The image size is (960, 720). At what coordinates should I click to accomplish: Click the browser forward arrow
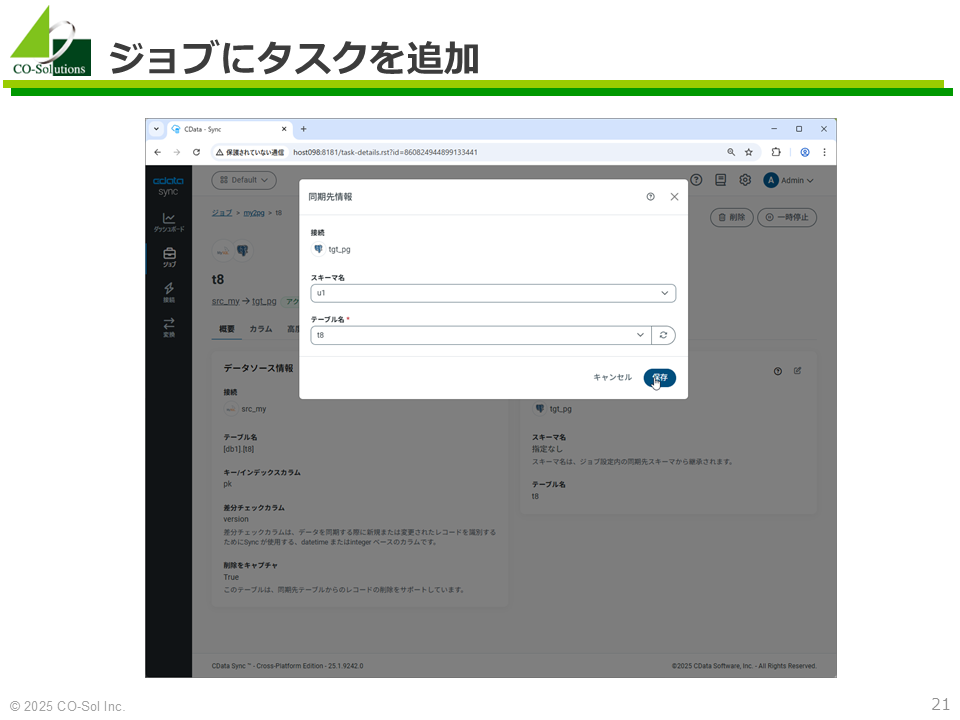(177, 152)
